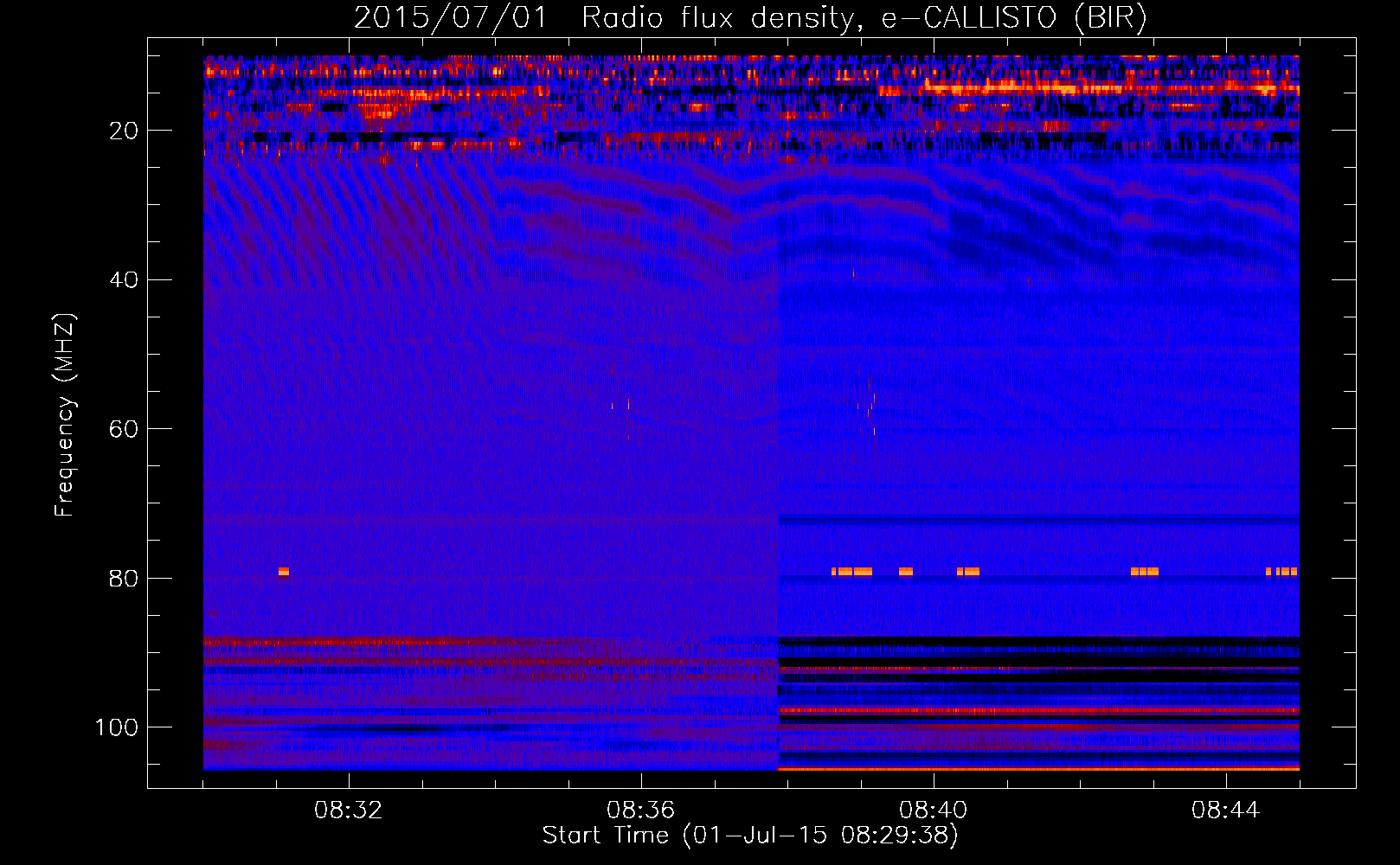Click the 40 frequency tick label
1400x865 pixels.
(x=125, y=280)
